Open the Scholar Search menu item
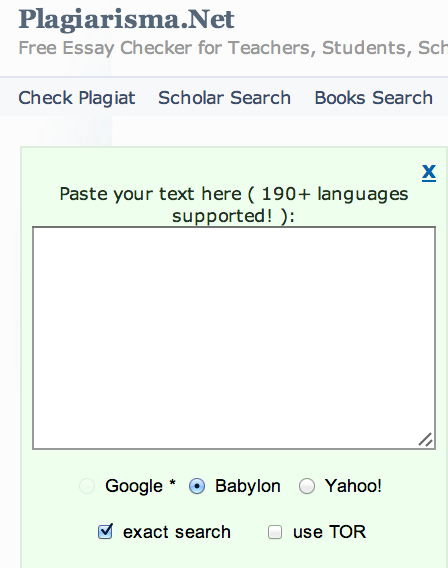448x568 pixels. [225, 98]
